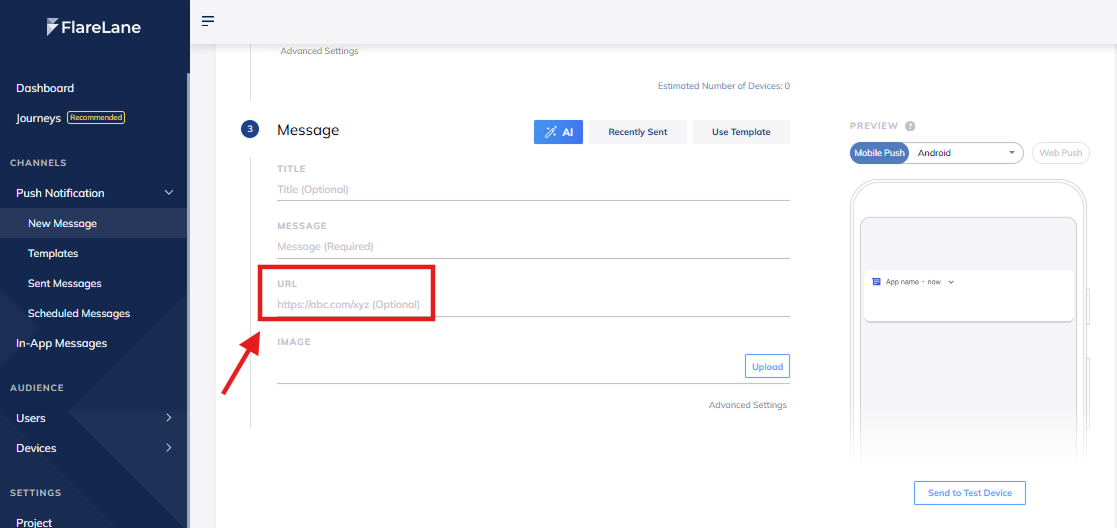This screenshot has height=528, width=1117.
Task: Click the sidebar scrollbar
Action: (x=189, y=299)
